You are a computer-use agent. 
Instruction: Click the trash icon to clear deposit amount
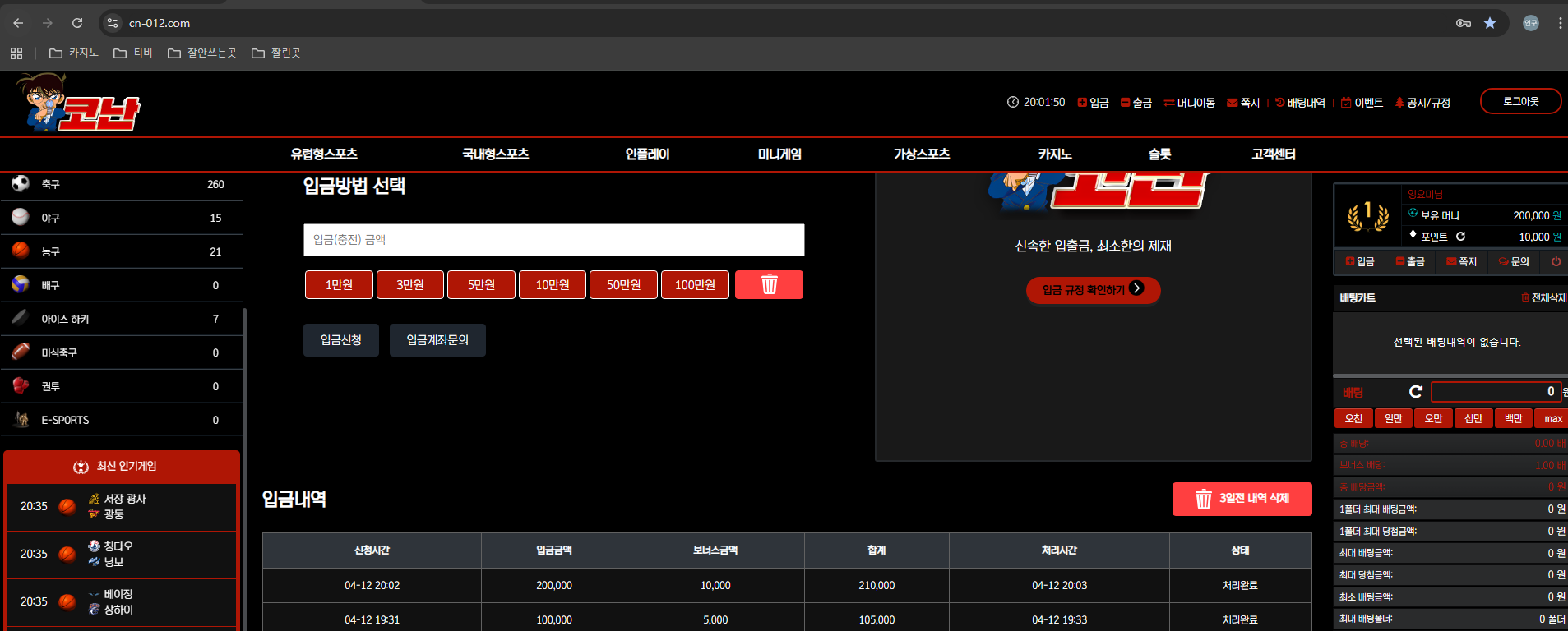click(769, 285)
